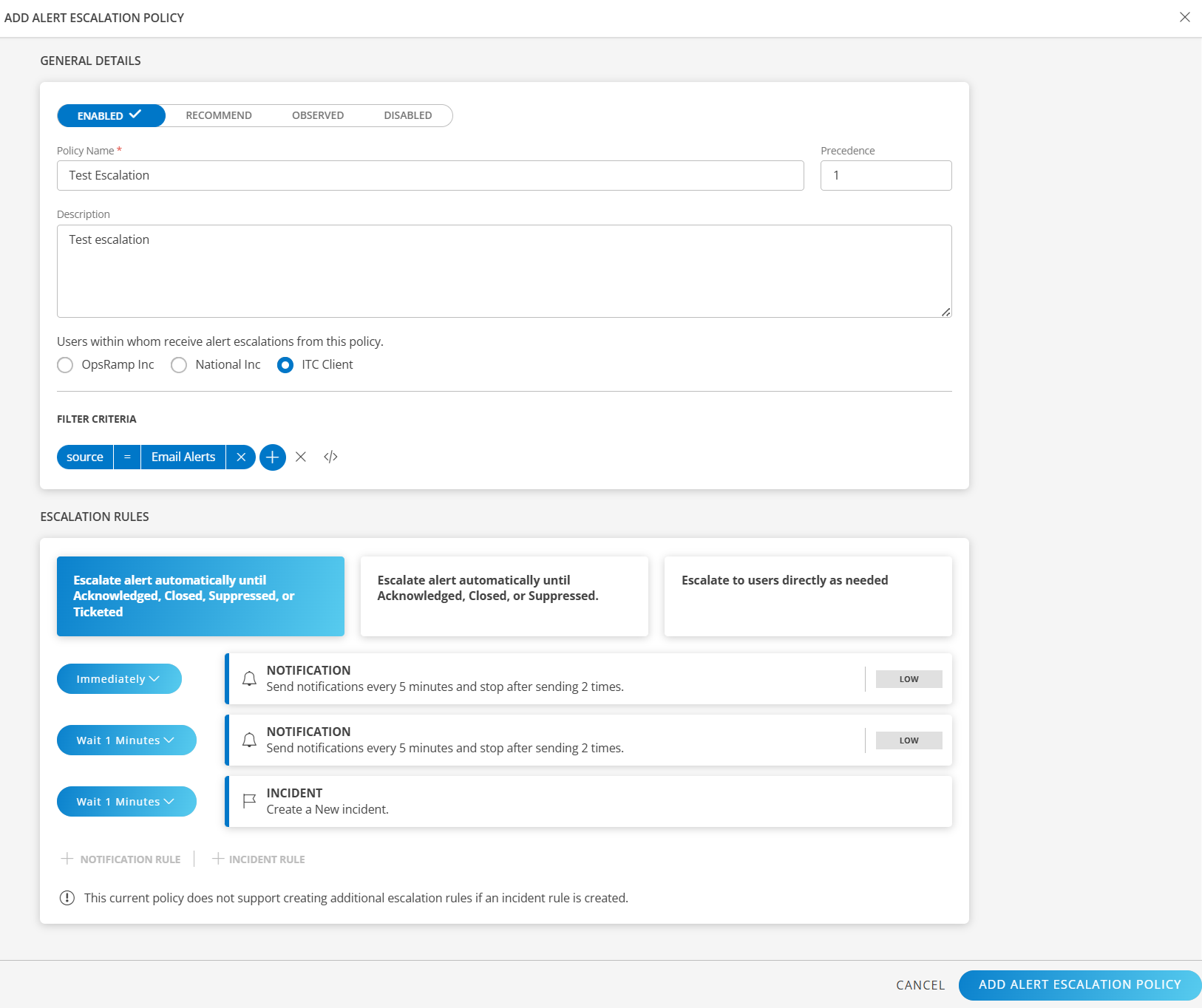Click the Low priority tag on first notification
Viewport: 1202px width, 1008px height.
pyautogui.click(x=909, y=679)
